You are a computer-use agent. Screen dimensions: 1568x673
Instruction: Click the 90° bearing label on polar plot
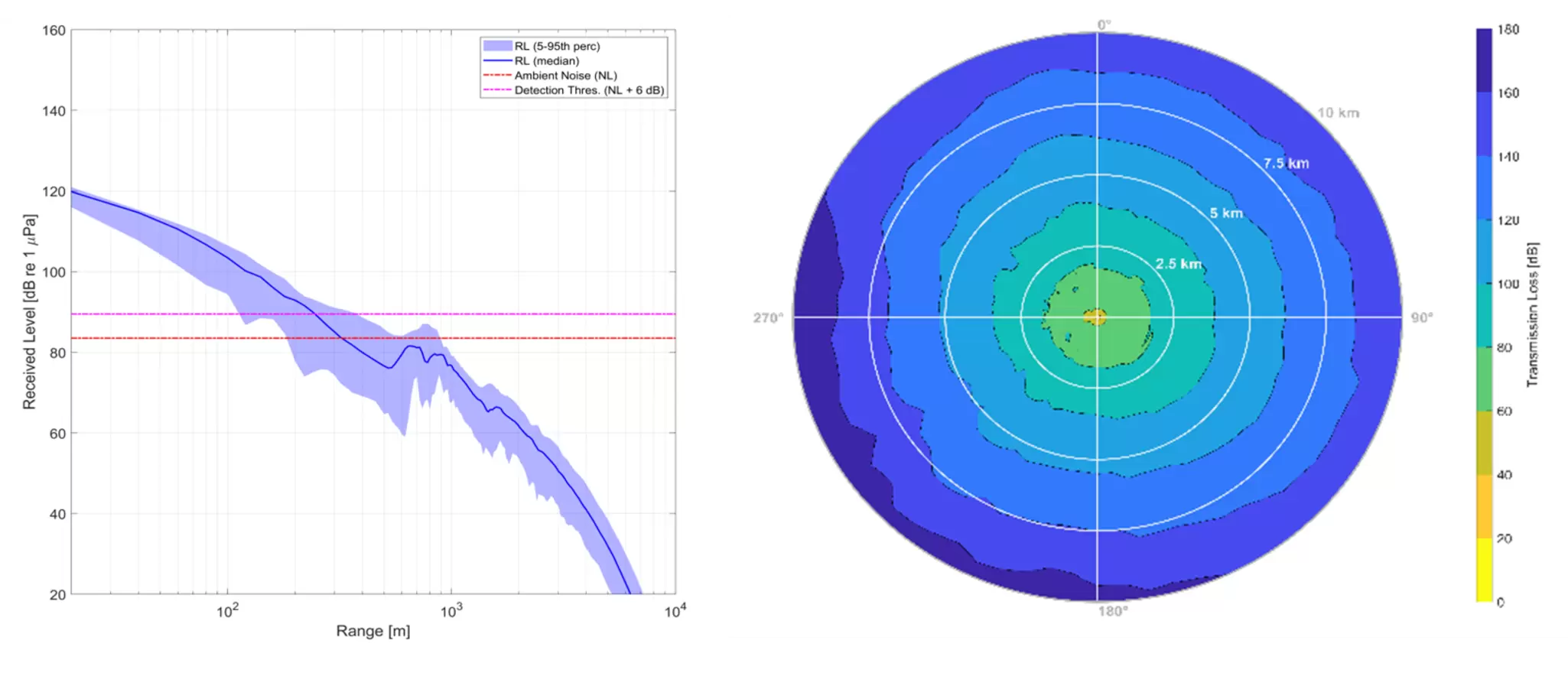tap(1422, 317)
